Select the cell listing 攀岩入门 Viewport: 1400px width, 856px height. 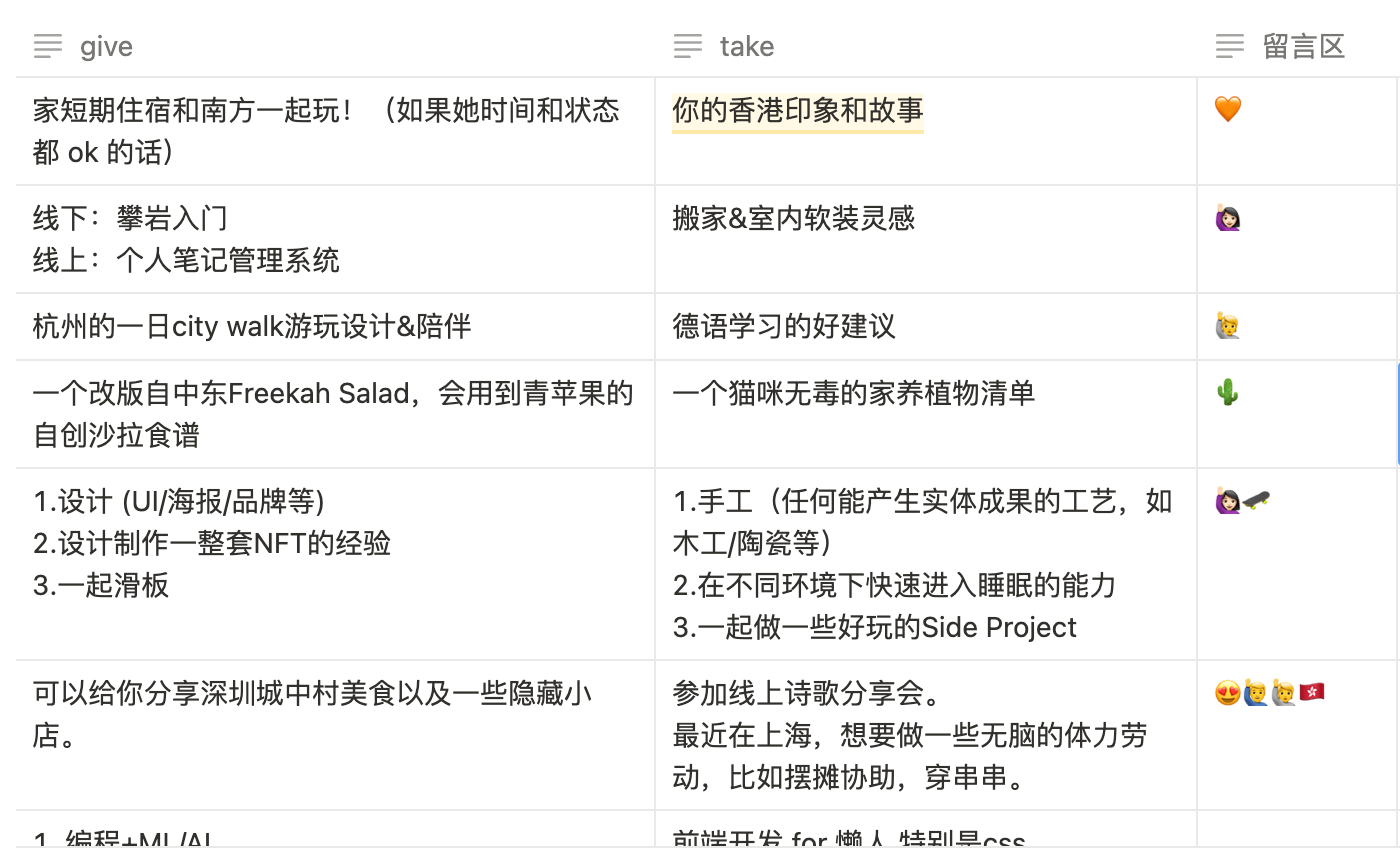point(336,239)
